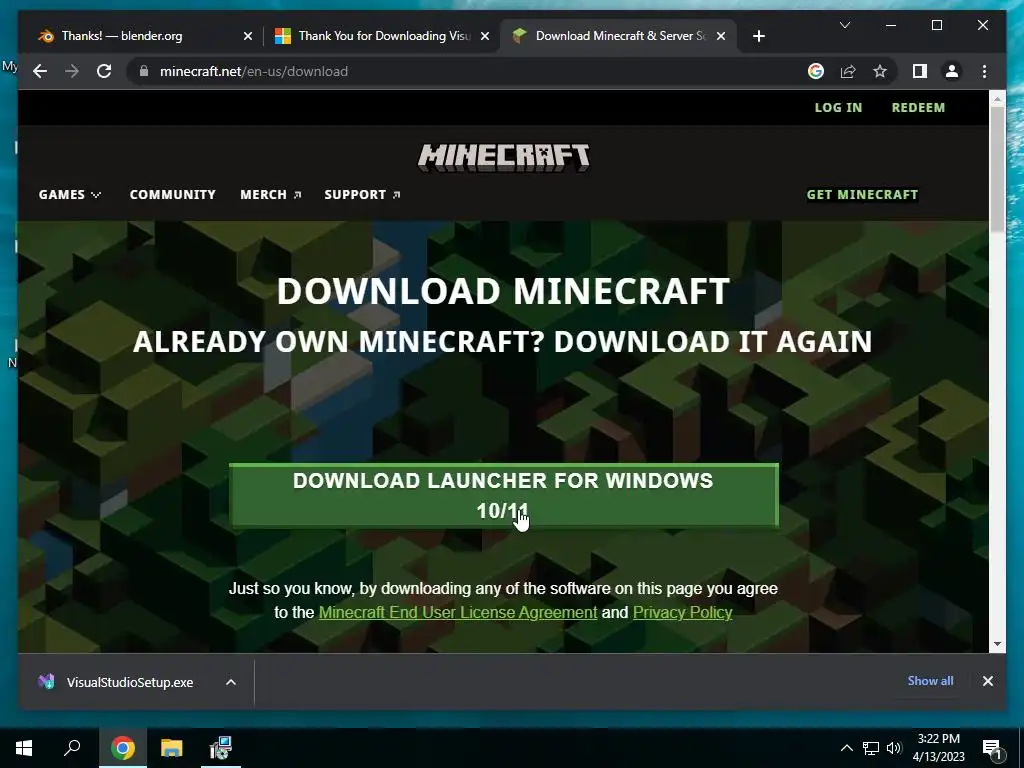This screenshot has width=1024, height=768.
Task: Click Download Launcher for Windows 10/11
Action: tap(504, 495)
